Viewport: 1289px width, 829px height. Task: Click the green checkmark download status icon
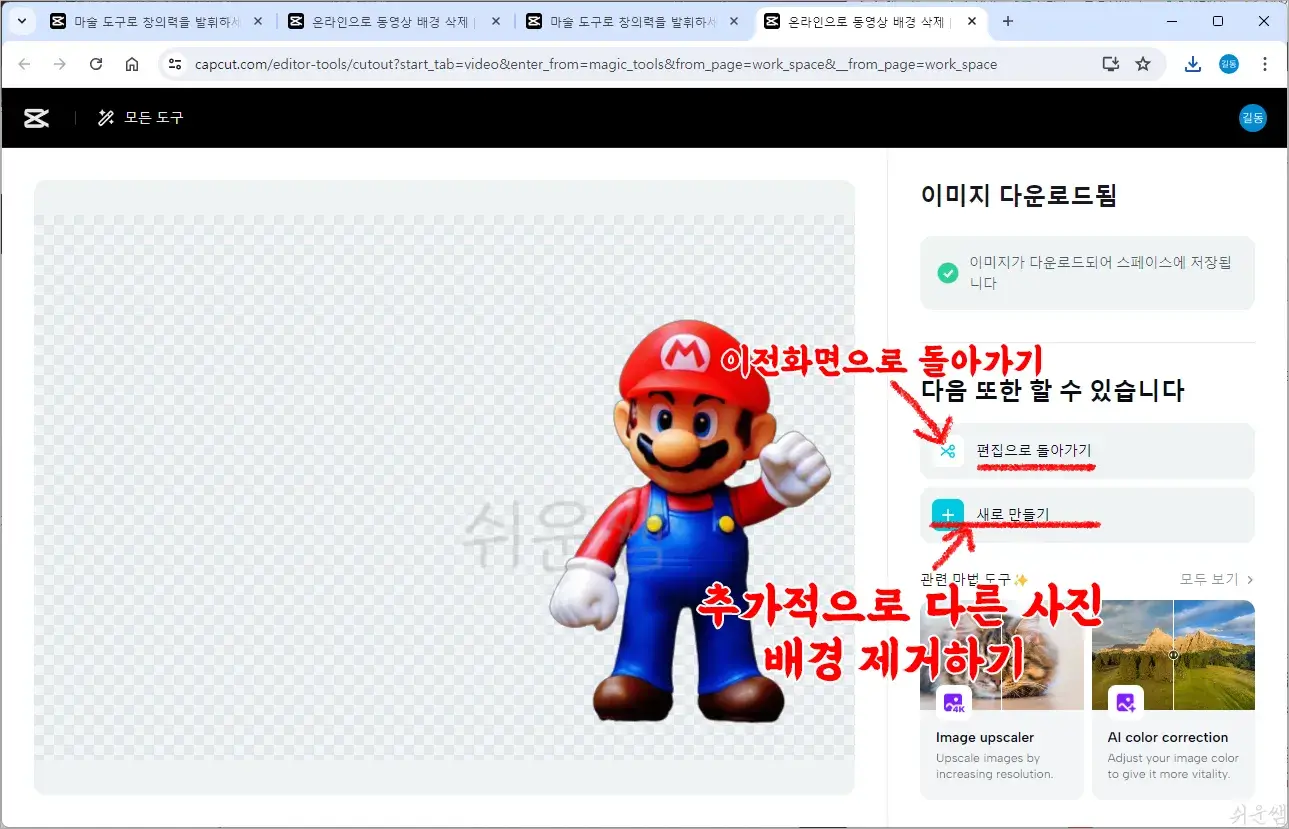pyautogui.click(x=947, y=273)
